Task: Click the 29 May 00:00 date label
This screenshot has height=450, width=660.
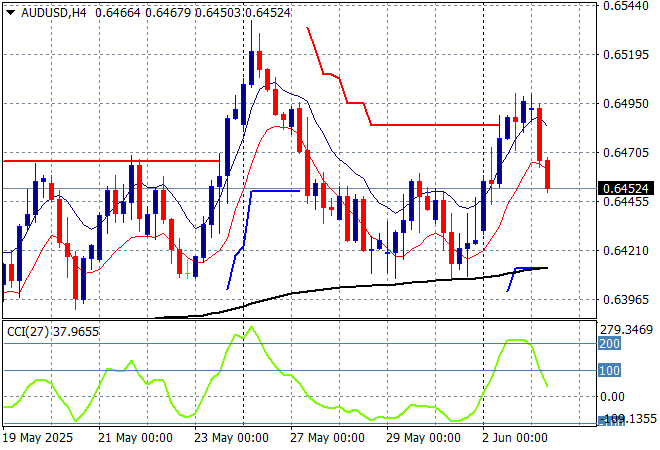Action: click(423, 438)
